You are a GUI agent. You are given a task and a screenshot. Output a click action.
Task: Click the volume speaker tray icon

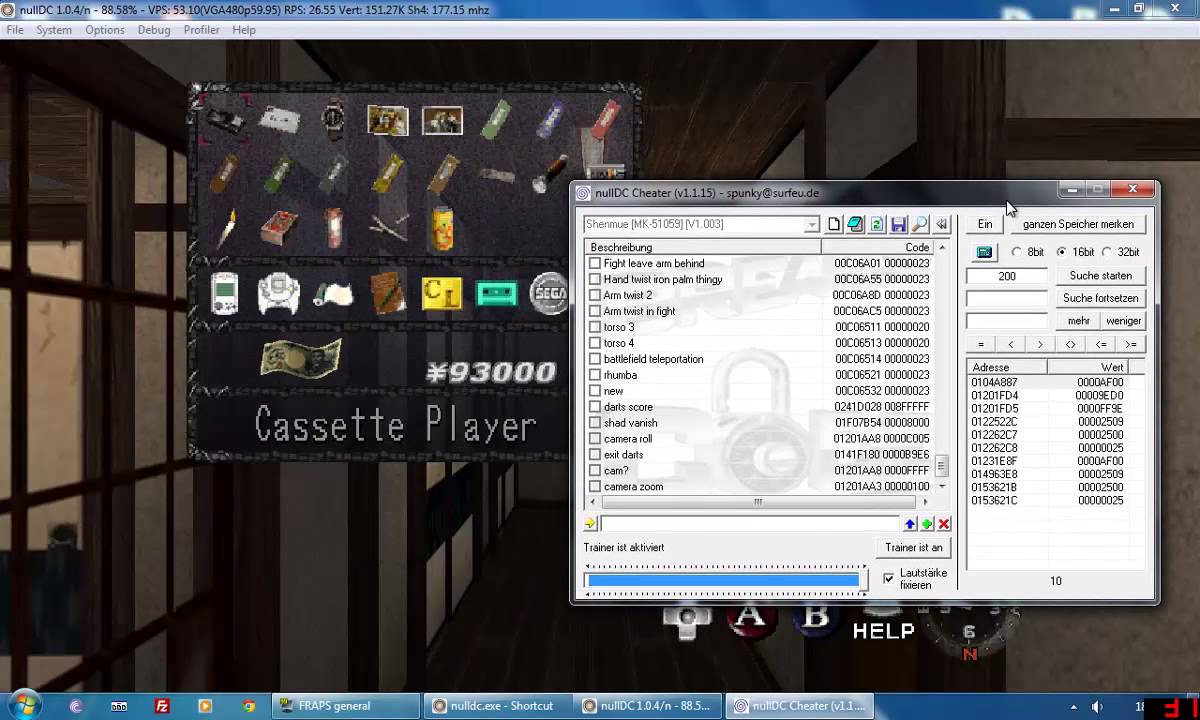[x=1097, y=706]
